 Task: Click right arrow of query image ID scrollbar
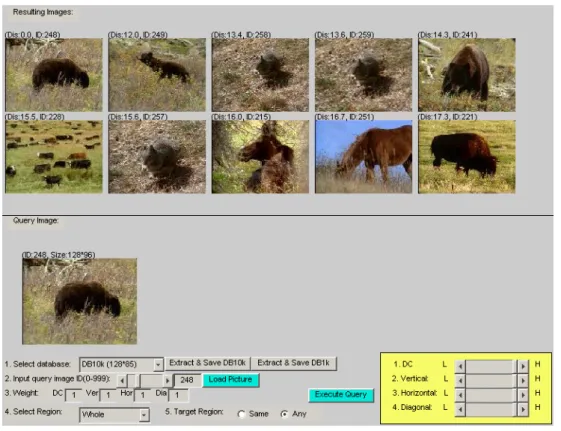coord(167,381)
